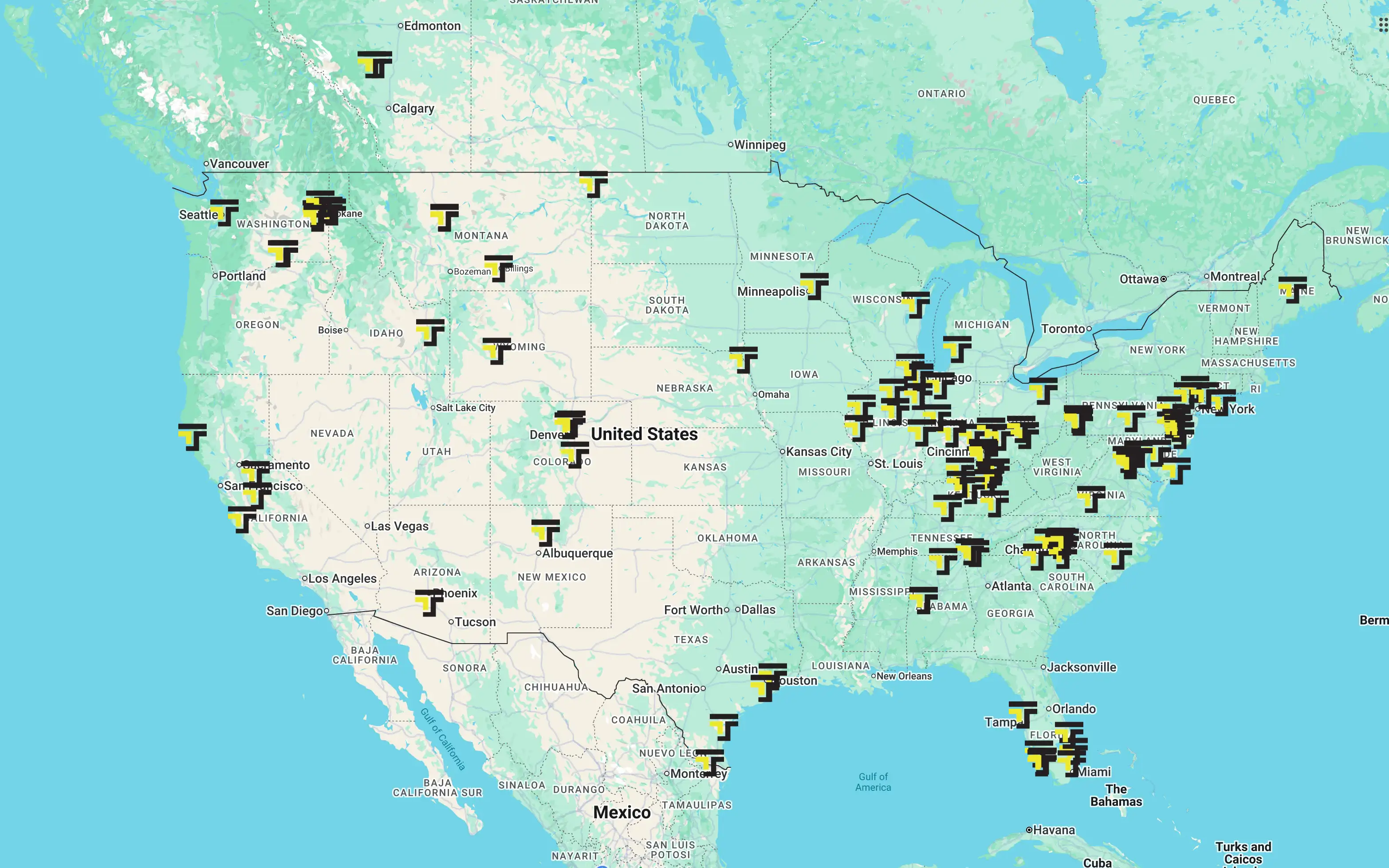This screenshot has height=868, width=1389.
Task: Click the Toronto city label
Action: click(1063, 329)
